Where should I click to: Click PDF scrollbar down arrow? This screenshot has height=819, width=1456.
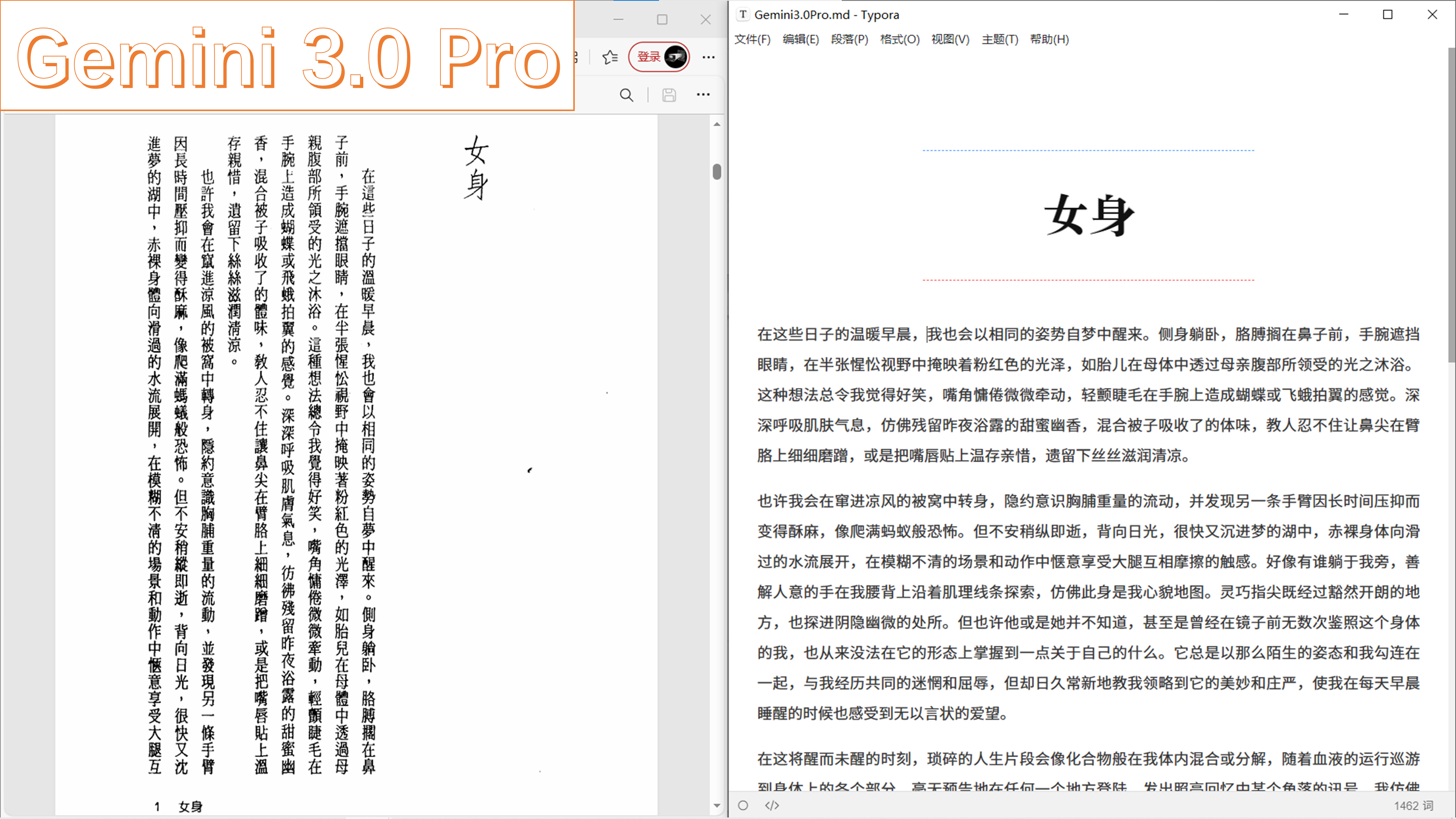tap(717, 806)
